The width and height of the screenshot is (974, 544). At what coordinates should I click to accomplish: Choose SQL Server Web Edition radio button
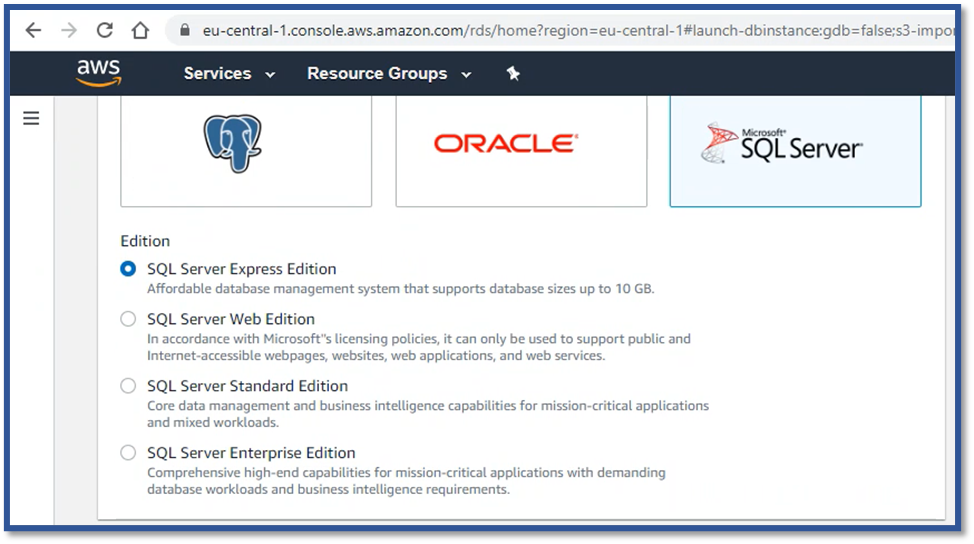(x=128, y=319)
